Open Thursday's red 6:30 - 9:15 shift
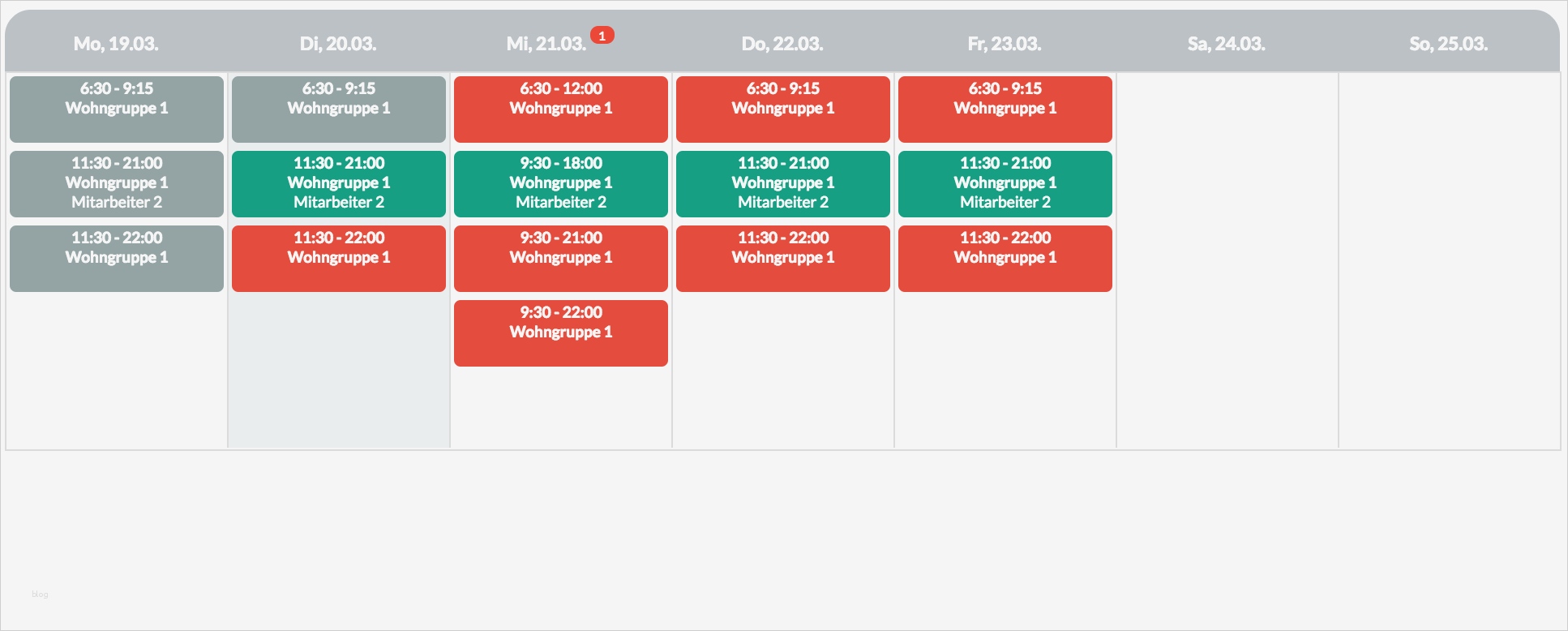This screenshot has height=631, width=1568. [x=783, y=109]
